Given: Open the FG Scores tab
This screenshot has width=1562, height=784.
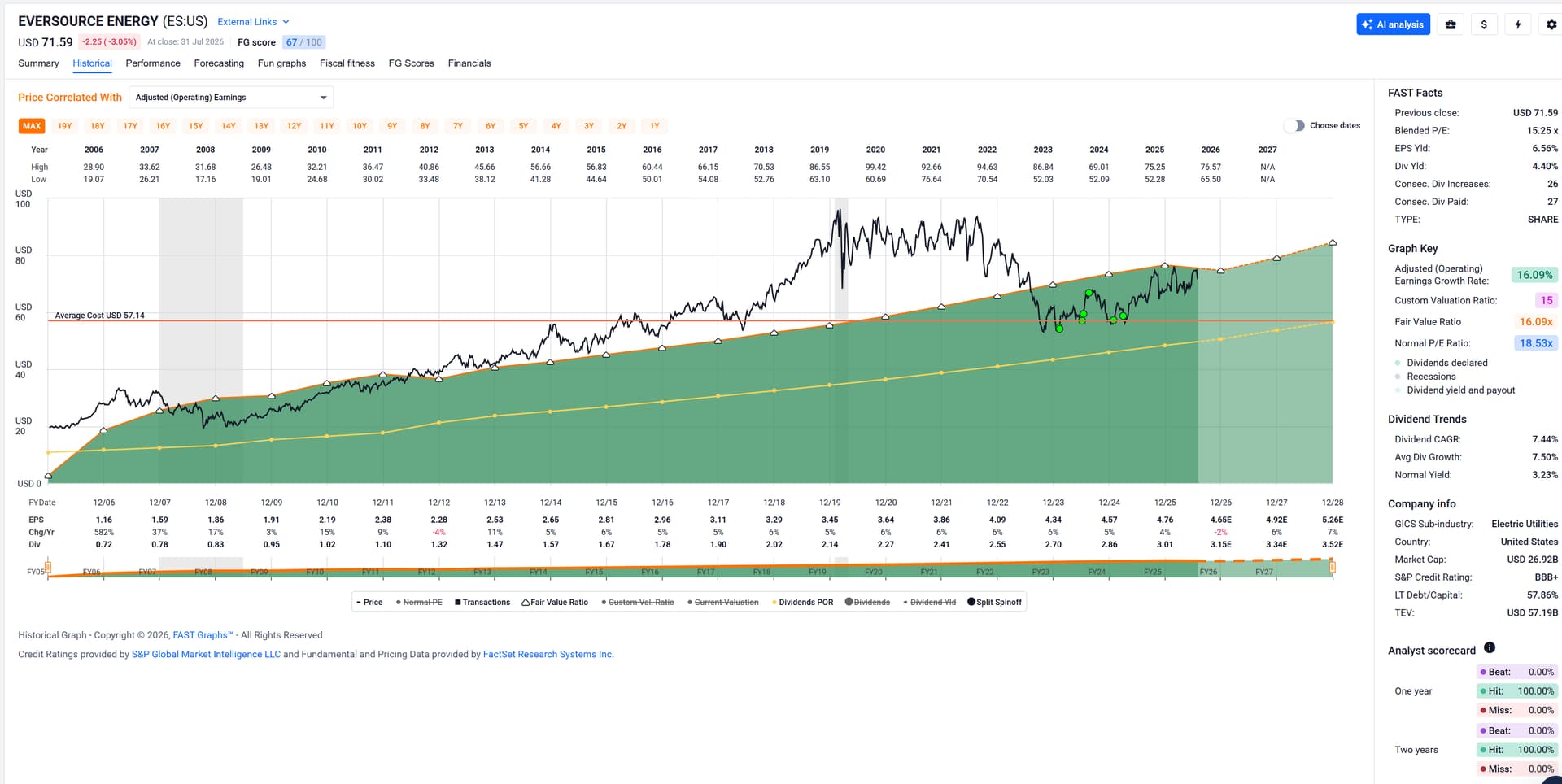Looking at the screenshot, I should (x=411, y=63).
